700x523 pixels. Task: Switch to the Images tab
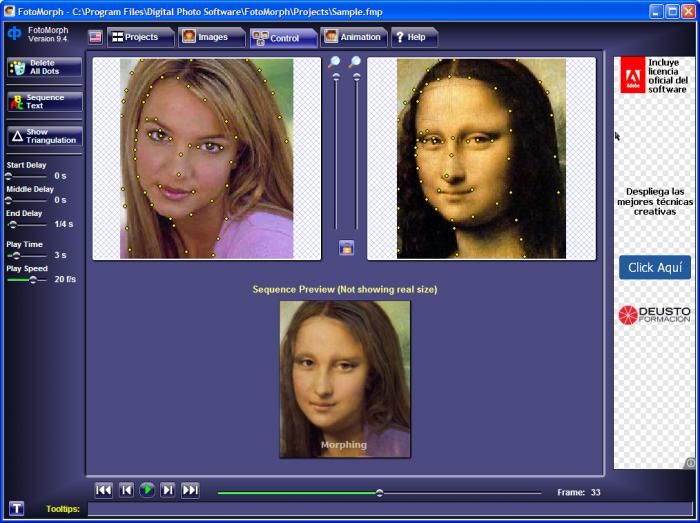pyautogui.click(x=212, y=37)
